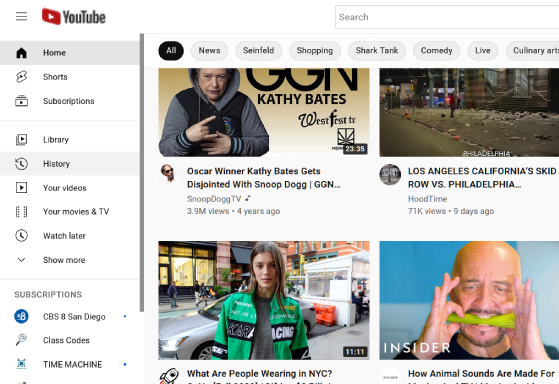Screen dimensions: 559x384
Task: Click the YouTube logo
Action: [74, 16]
